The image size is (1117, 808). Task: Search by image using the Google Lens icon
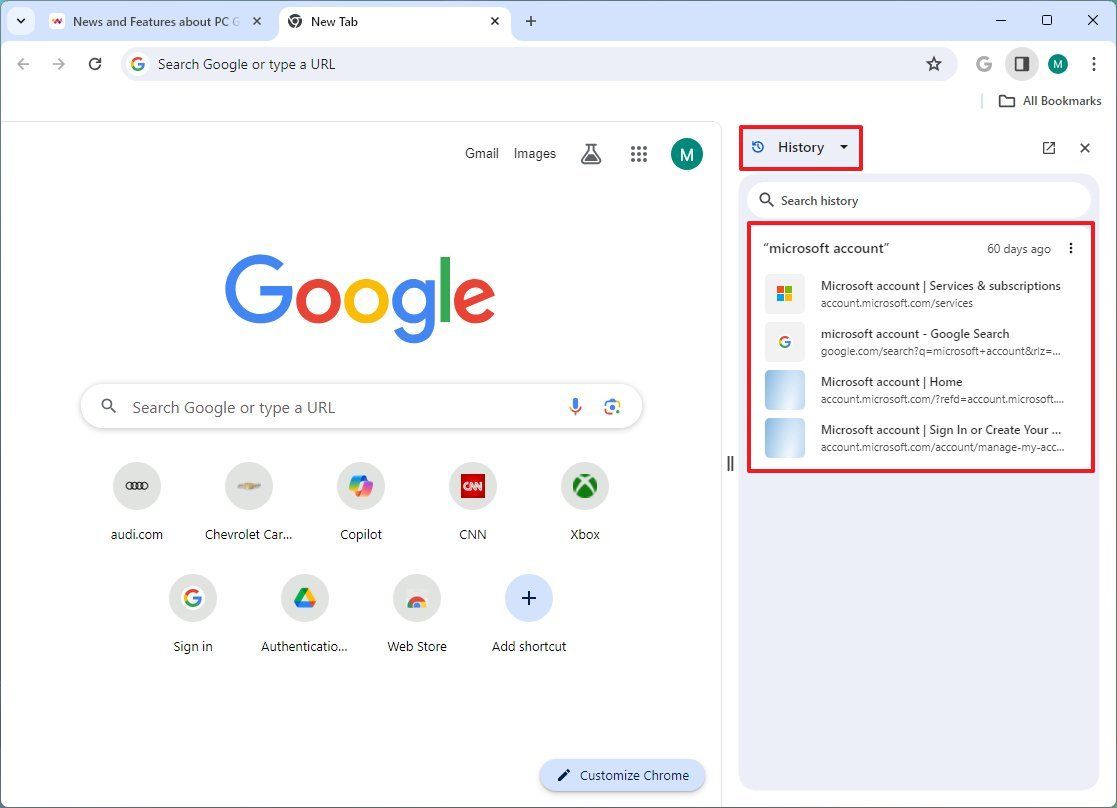tap(613, 407)
